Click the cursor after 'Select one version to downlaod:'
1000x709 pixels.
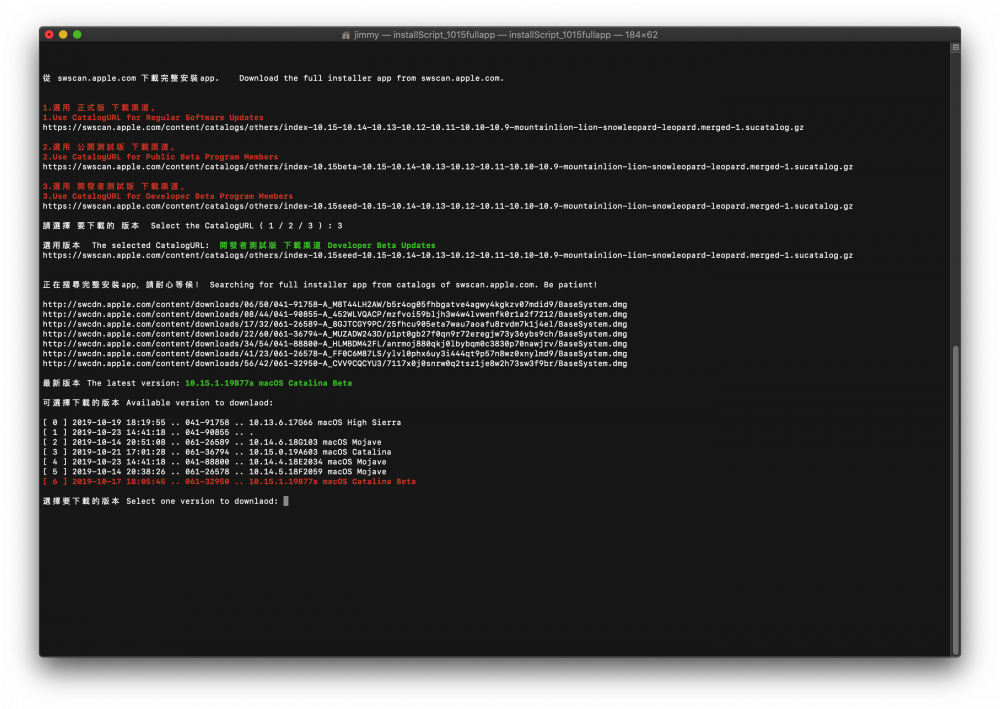pyautogui.click(x=286, y=501)
